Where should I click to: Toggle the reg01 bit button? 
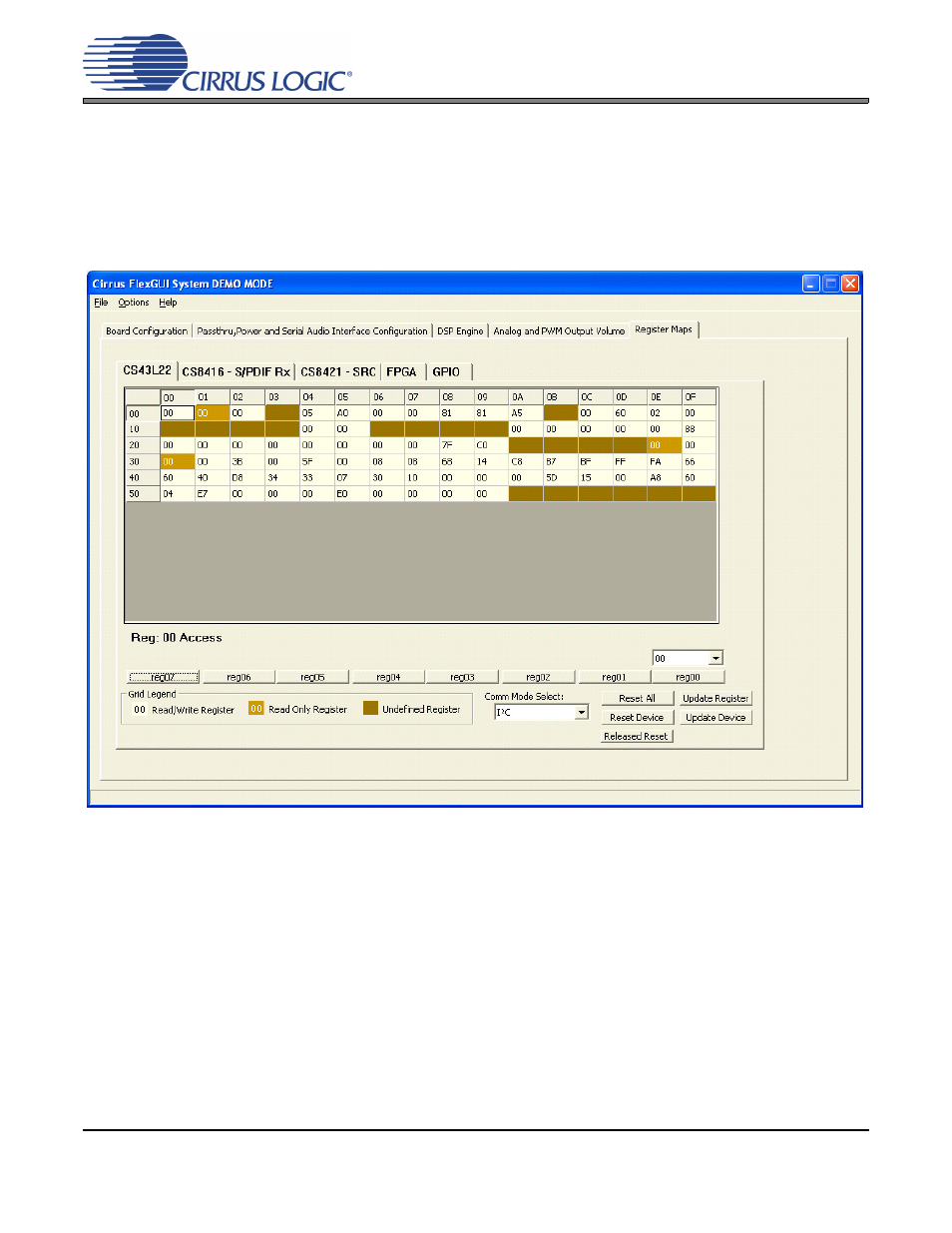pos(614,677)
